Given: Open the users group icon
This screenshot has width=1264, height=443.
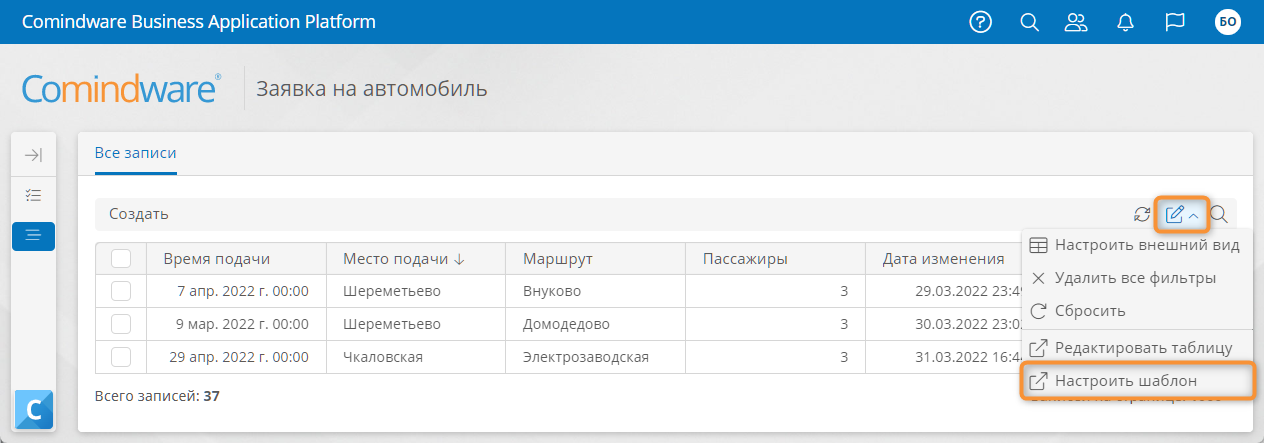Looking at the screenshot, I should click(x=1076, y=22).
